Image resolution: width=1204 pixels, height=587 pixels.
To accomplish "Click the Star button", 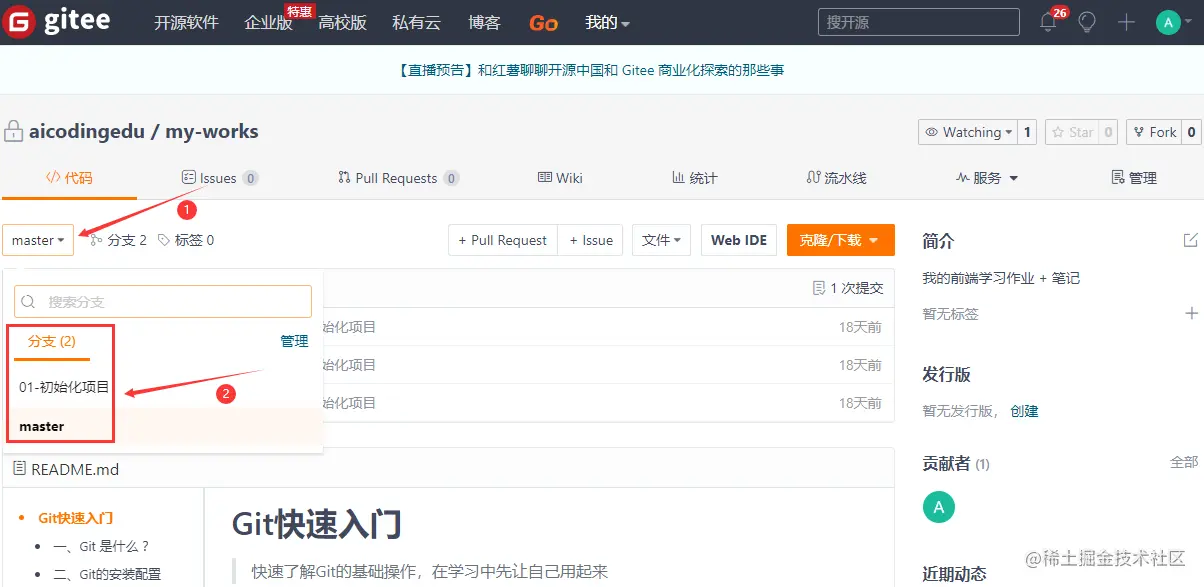I will click(1071, 132).
